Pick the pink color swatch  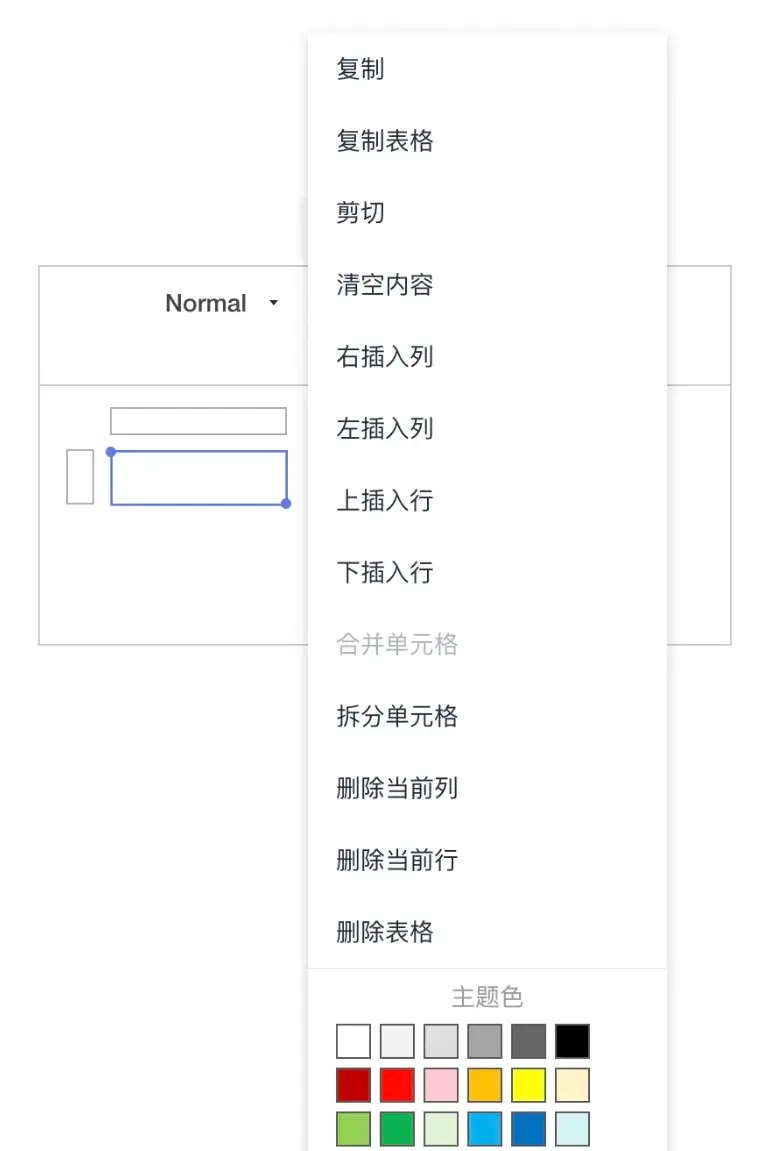click(x=441, y=1085)
